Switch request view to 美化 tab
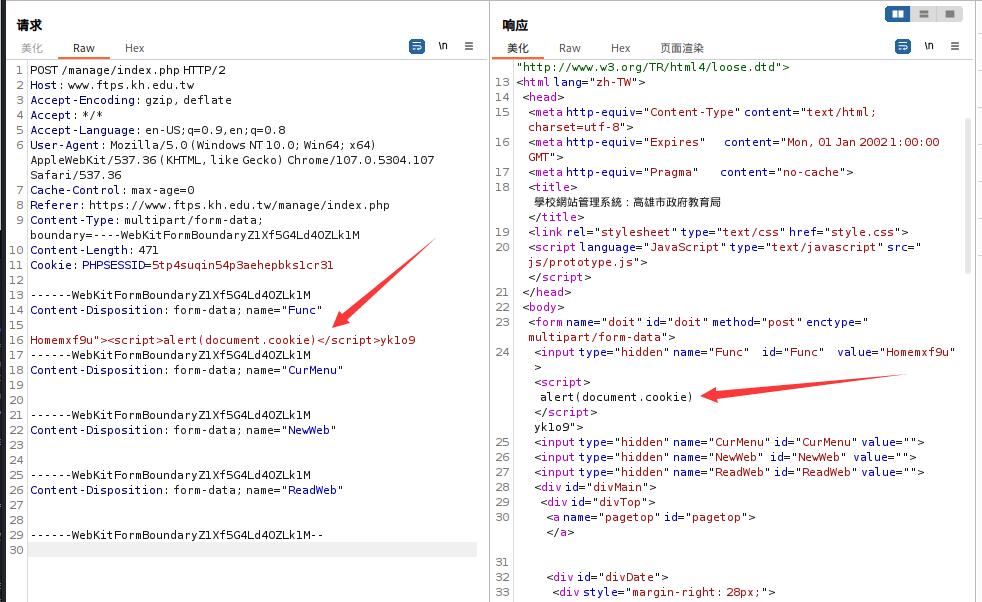This screenshot has height=602, width=982. pyautogui.click(x=32, y=48)
